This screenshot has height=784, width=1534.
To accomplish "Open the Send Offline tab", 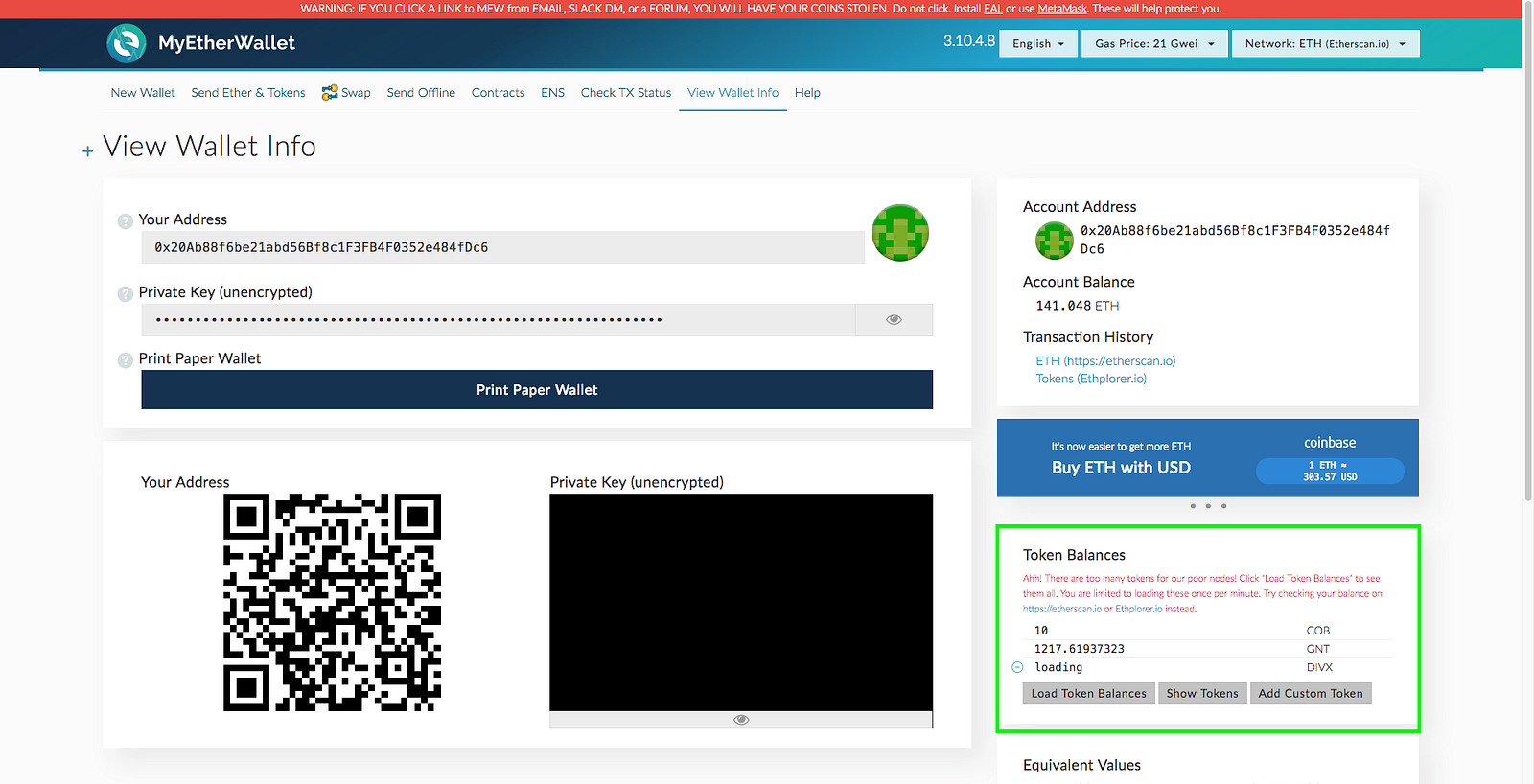I will pyautogui.click(x=421, y=93).
